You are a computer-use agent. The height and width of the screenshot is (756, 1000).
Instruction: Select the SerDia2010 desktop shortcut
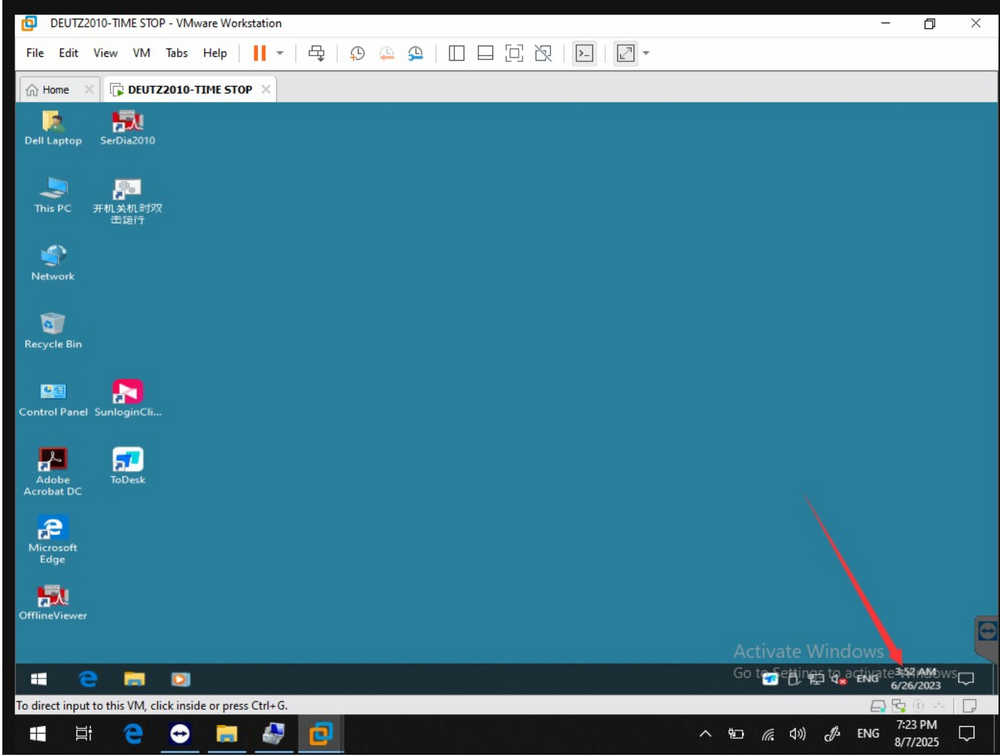click(x=128, y=128)
